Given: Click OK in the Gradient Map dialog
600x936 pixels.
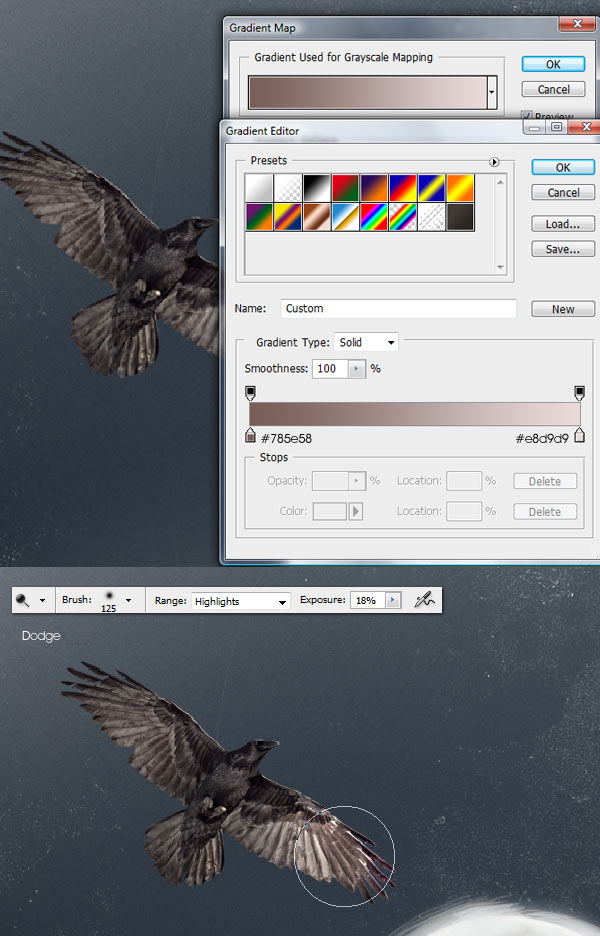Looking at the screenshot, I should click(x=553, y=64).
